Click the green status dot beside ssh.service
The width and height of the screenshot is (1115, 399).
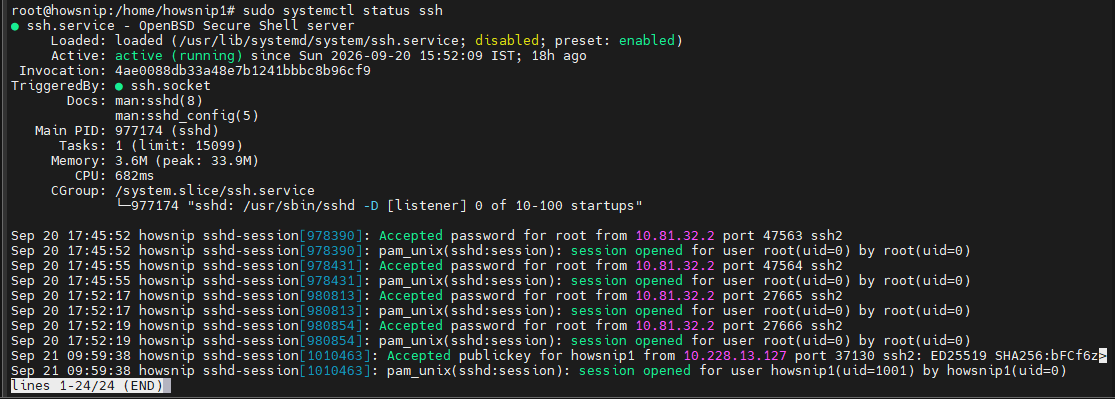point(15,26)
